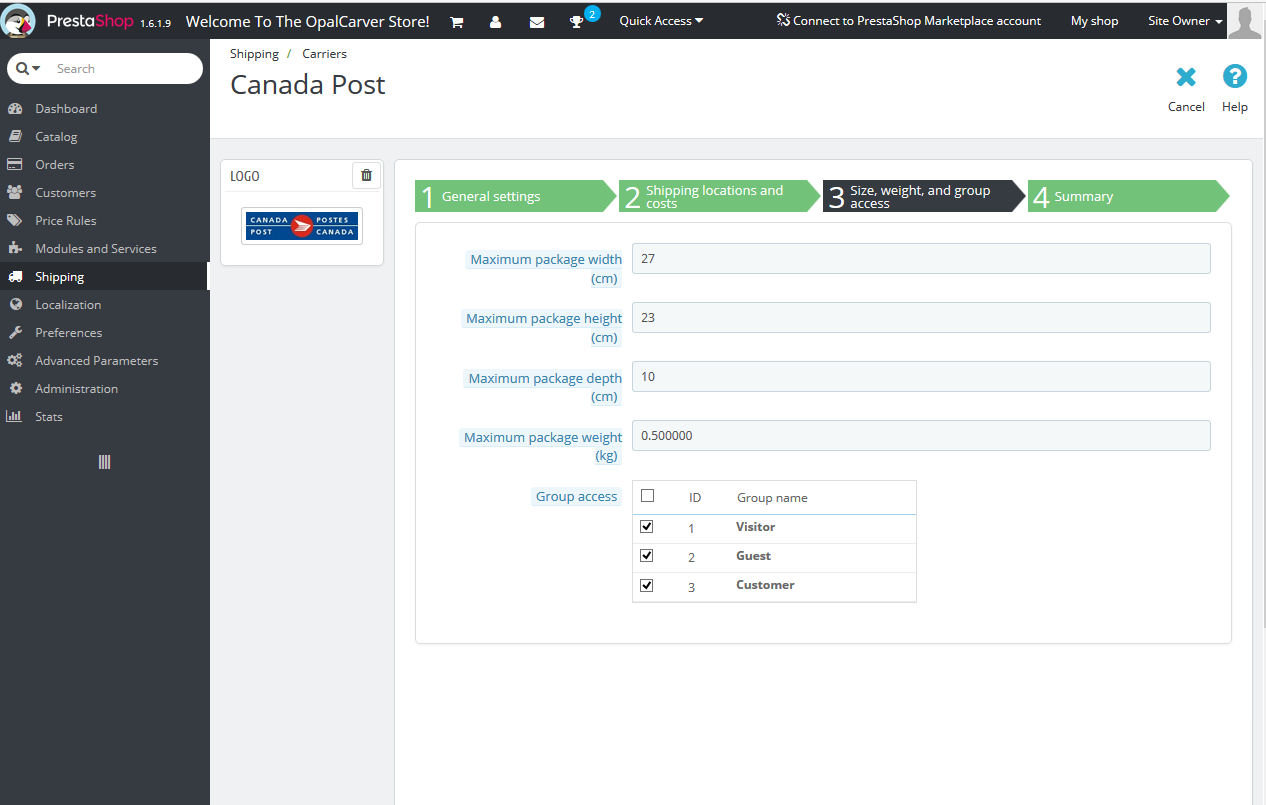Image resolution: width=1266 pixels, height=805 pixels.
Task: Click Localization globe icon in sidebar
Action: 15,304
